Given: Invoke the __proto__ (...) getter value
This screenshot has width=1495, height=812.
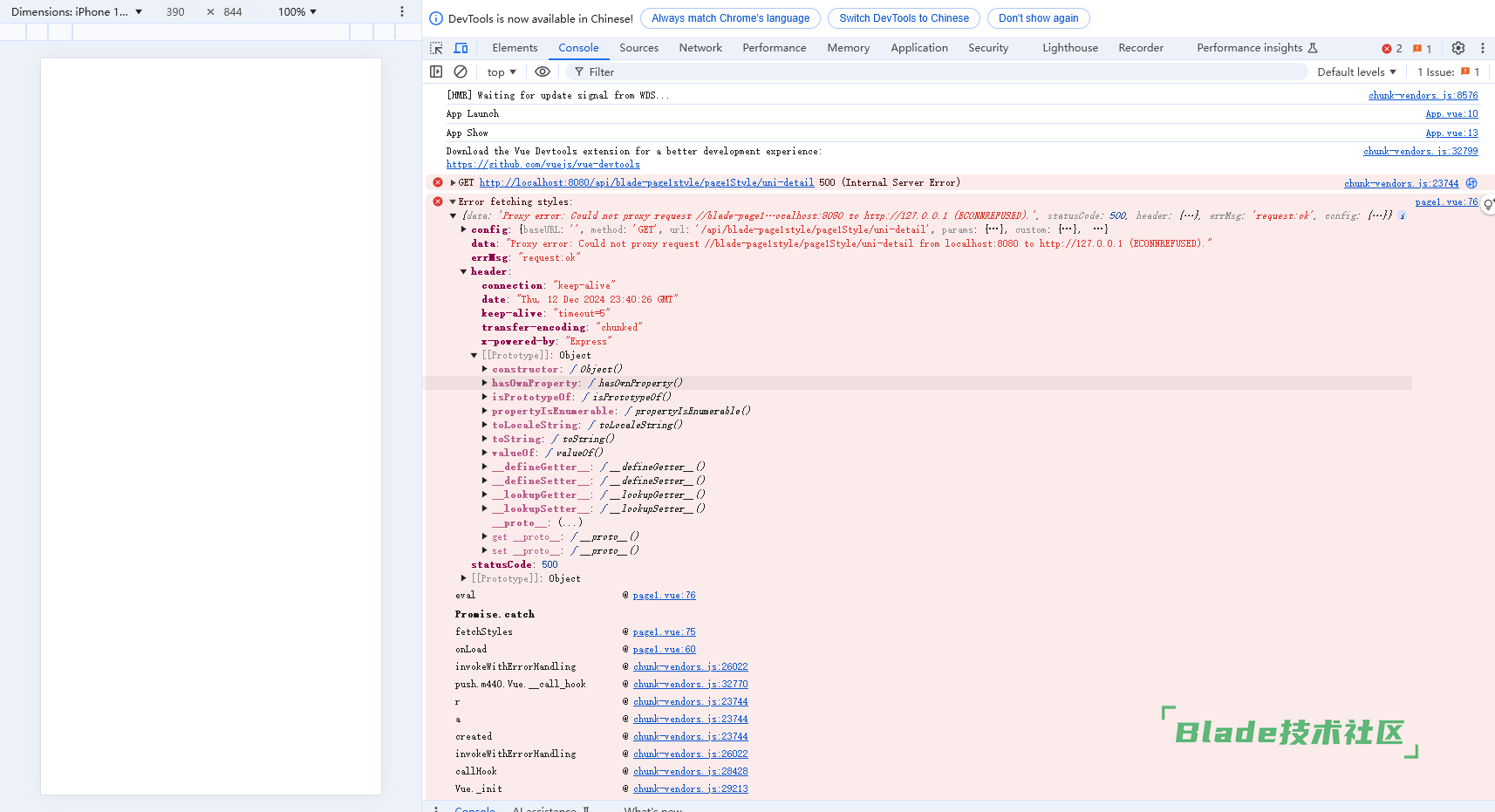Looking at the screenshot, I should click(x=570, y=522).
